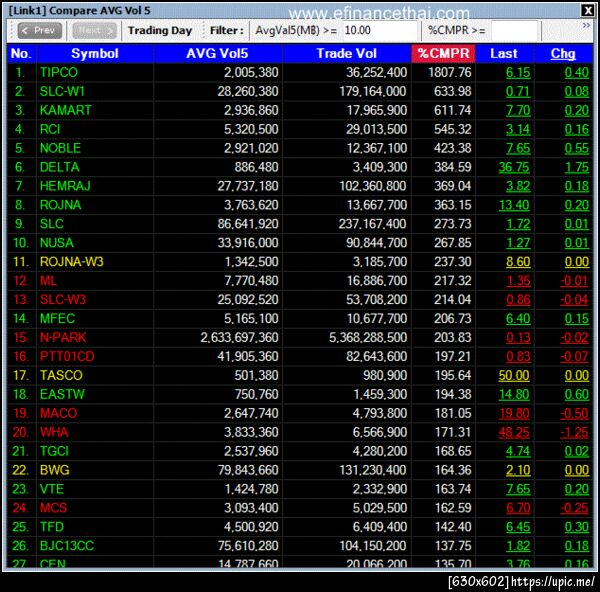Select the TIPCO symbol

tap(59, 72)
